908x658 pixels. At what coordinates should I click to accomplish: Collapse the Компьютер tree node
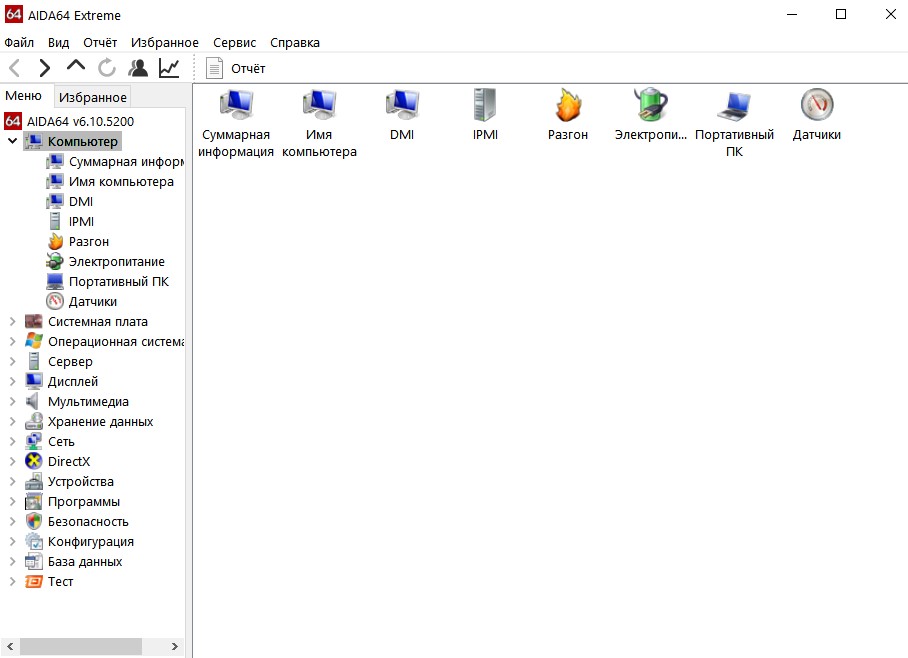tap(13, 142)
